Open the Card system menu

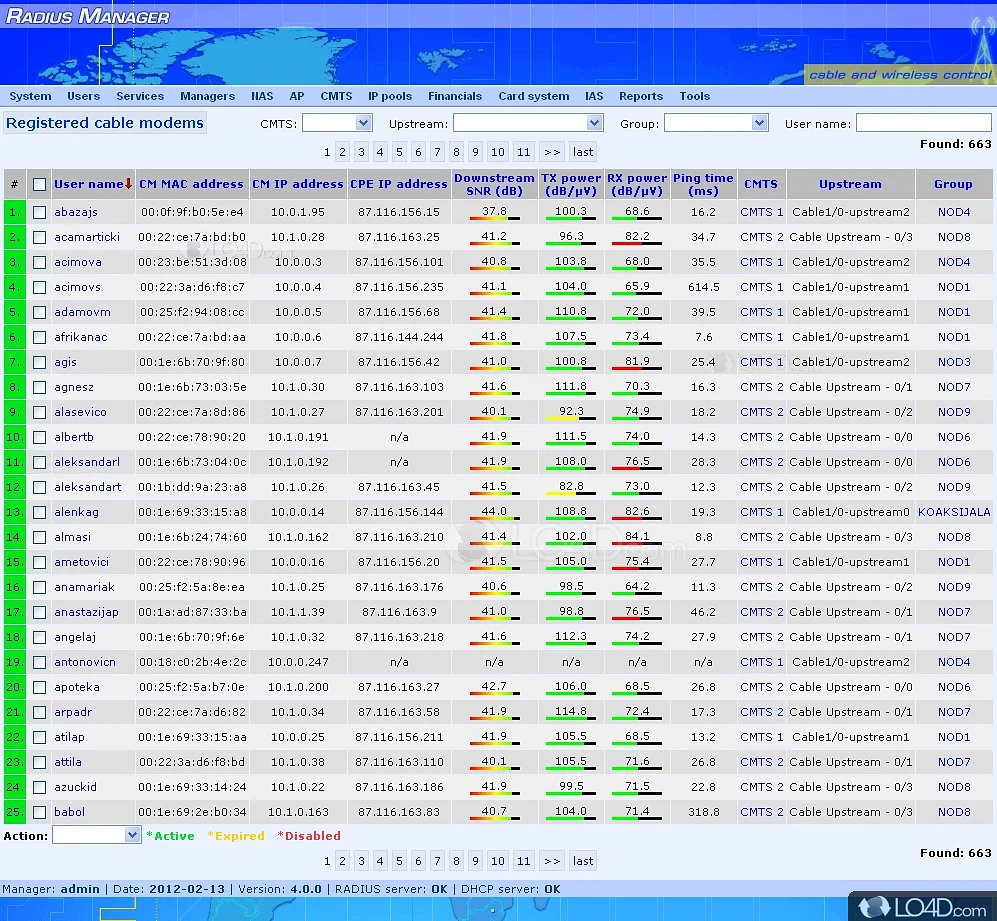pyautogui.click(x=533, y=96)
